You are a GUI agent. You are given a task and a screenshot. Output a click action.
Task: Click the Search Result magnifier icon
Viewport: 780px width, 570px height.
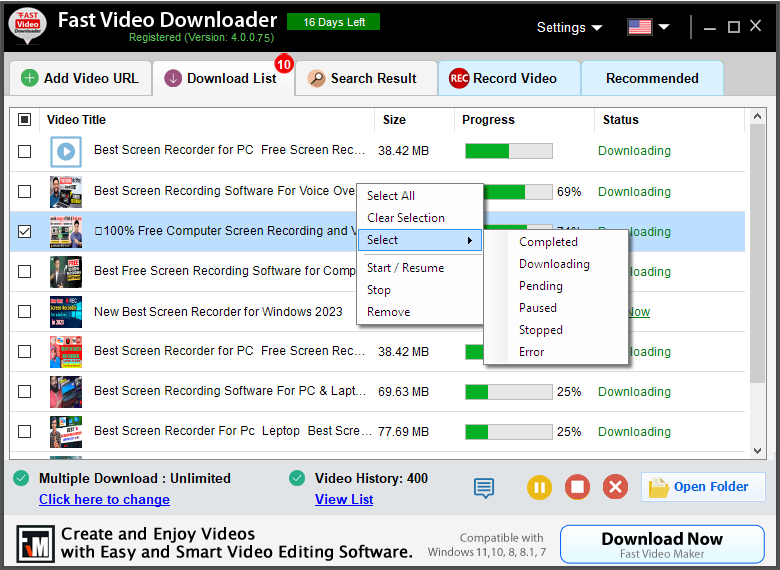pos(316,78)
